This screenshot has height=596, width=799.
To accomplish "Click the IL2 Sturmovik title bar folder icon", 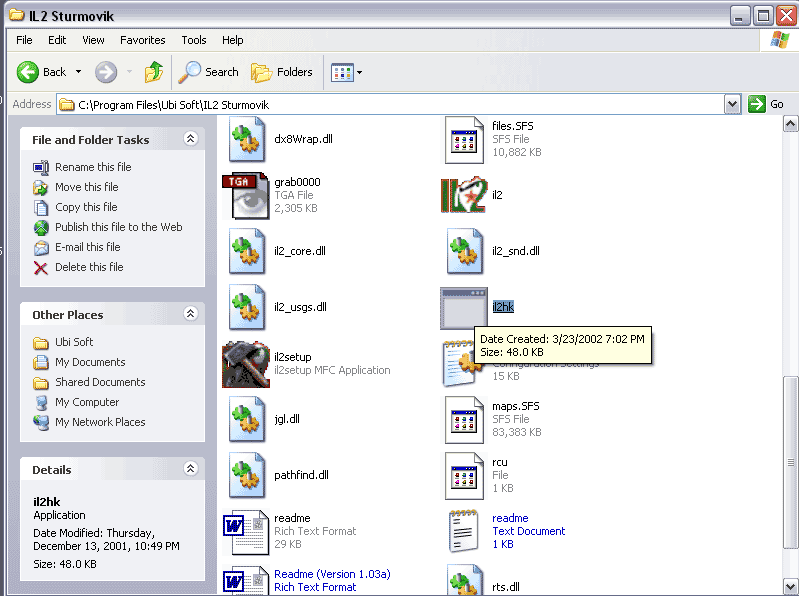I will (17, 14).
